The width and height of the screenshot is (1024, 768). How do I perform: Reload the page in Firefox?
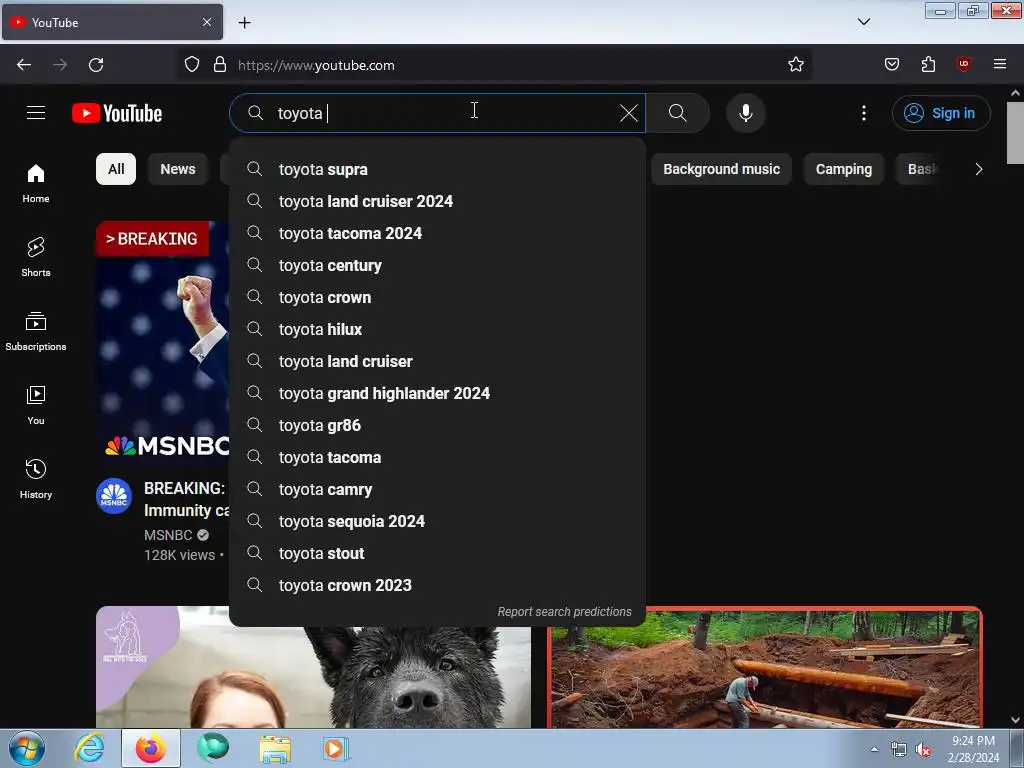tap(96, 65)
